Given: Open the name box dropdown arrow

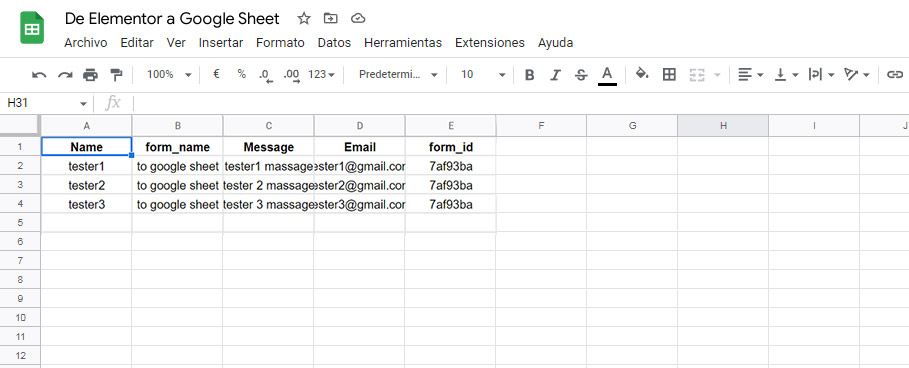Looking at the screenshot, I should click(x=83, y=104).
